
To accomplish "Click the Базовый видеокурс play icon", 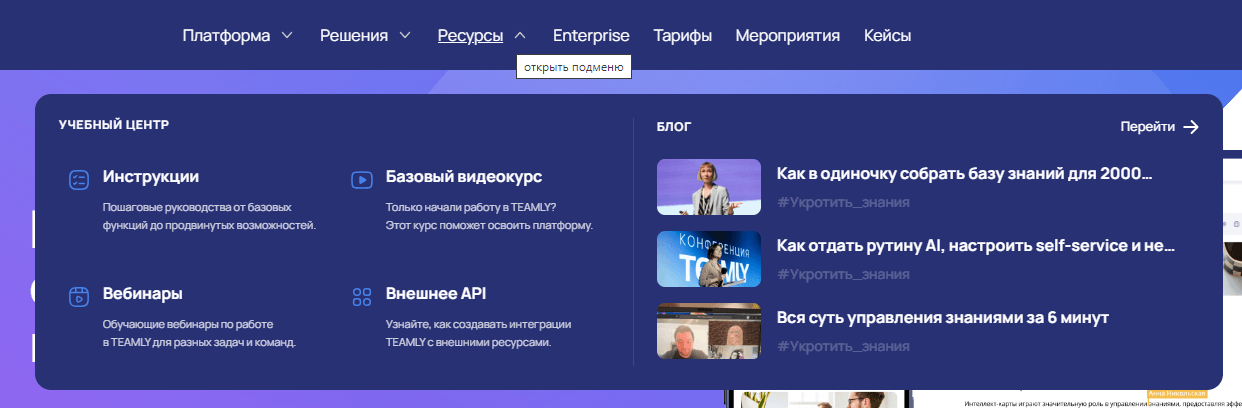I will (x=362, y=180).
